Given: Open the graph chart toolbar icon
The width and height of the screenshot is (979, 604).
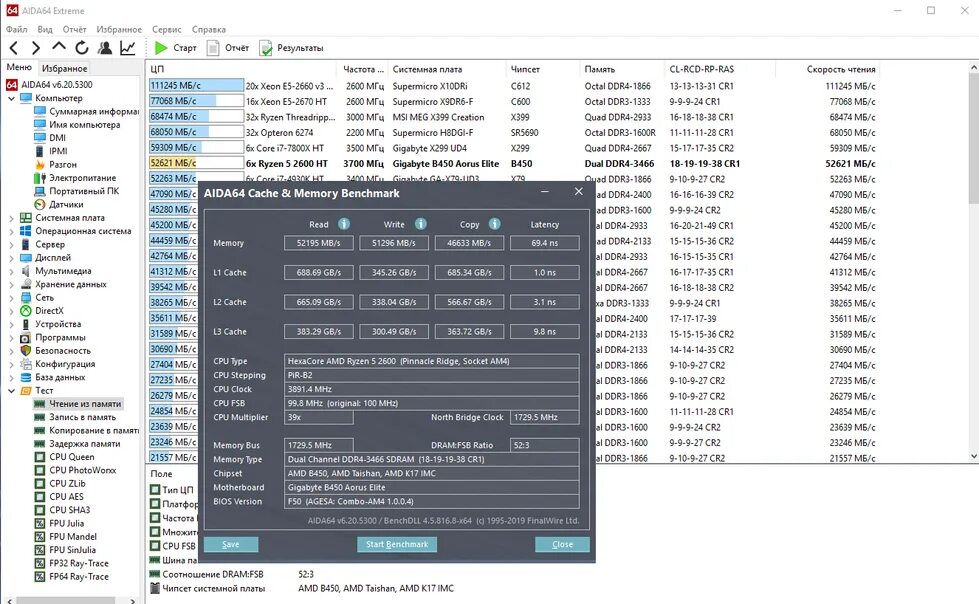Looking at the screenshot, I should (x=128, y=47).
